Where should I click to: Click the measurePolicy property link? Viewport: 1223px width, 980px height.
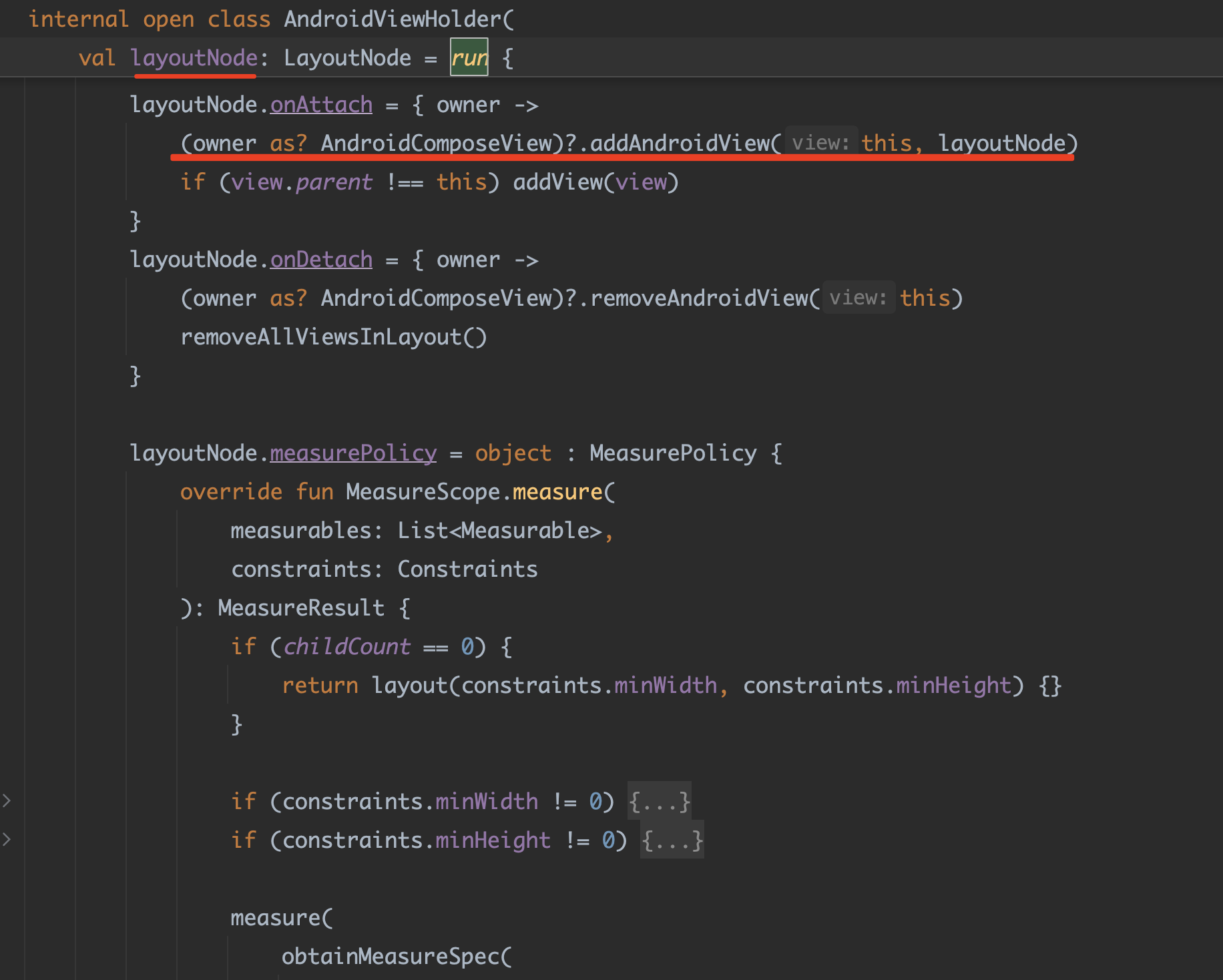point(353,453)
